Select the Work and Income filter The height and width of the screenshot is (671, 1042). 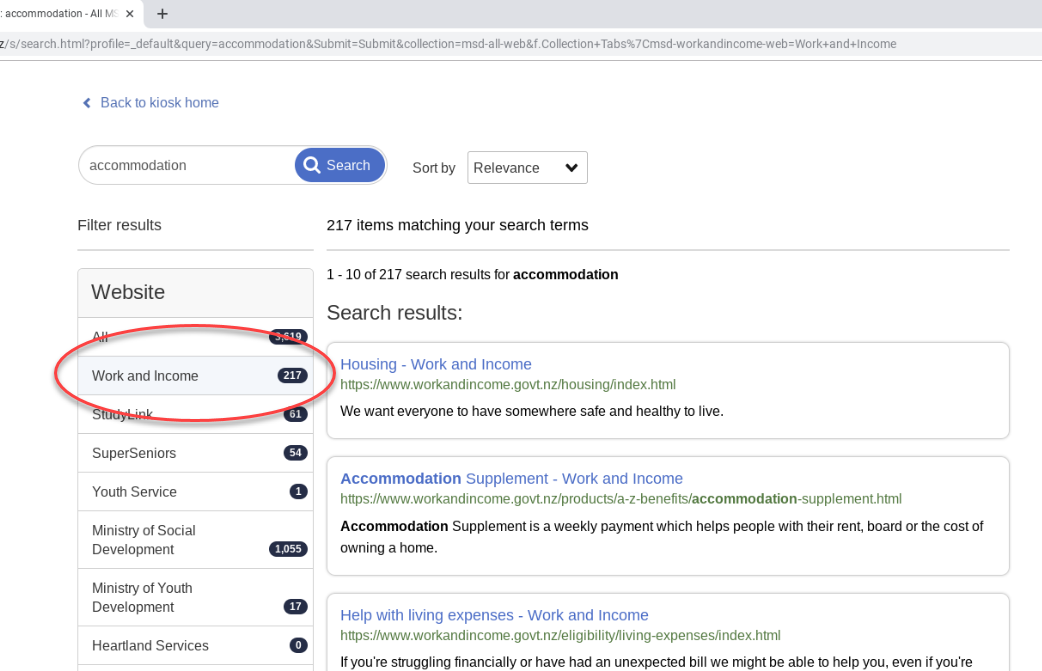pyautogui.click(x=195, y=375)
